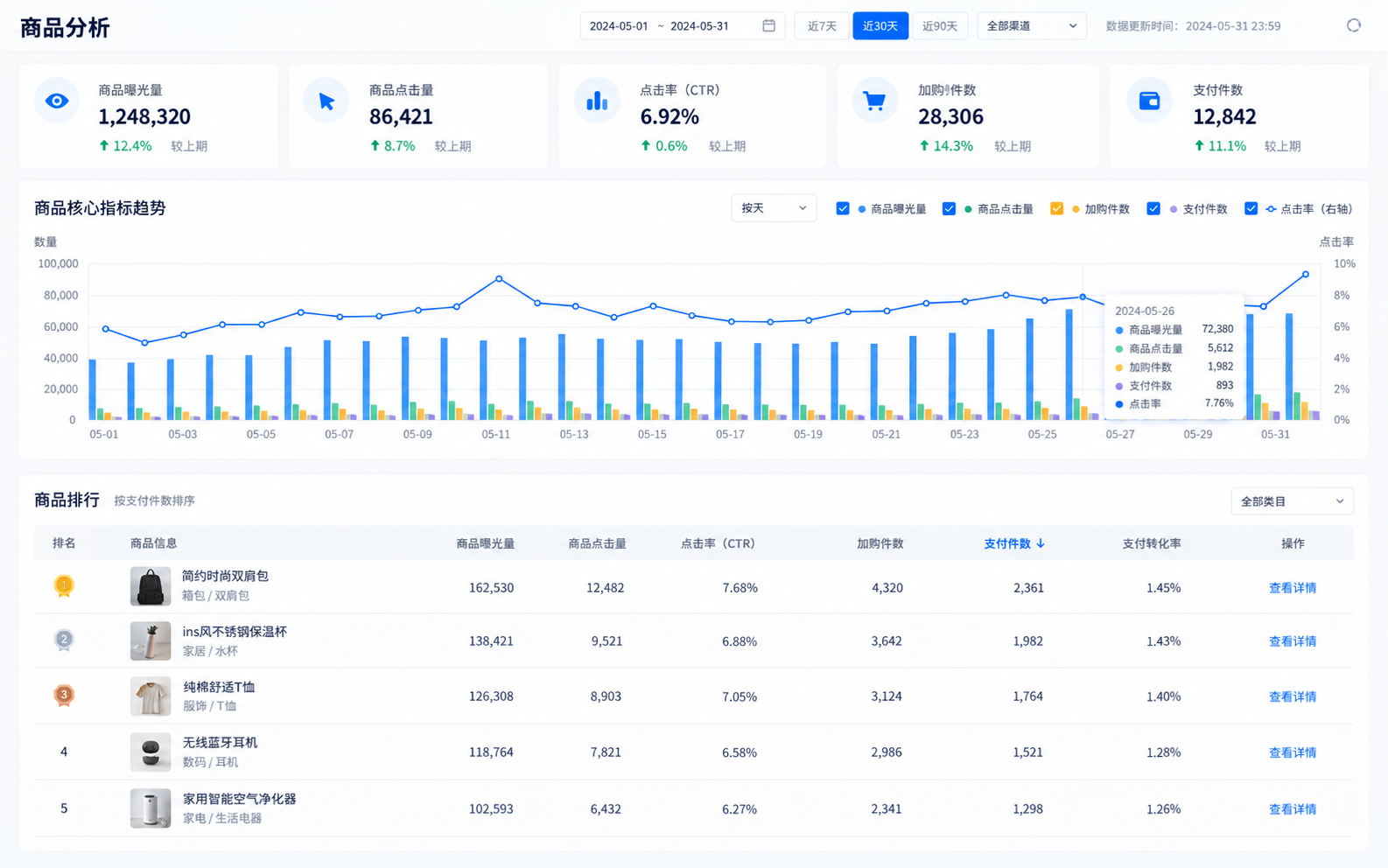The width and height of the screenshot is (1388, 868).
Task: Select the 近7天 range tab
Action: point(822,25)
